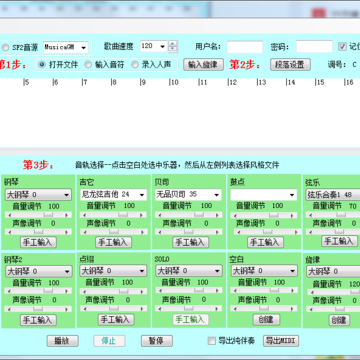Viewport: 360px width, 360px height.
Task: Click the up arrow of the tempo stepper
Action: click(173, 44)
